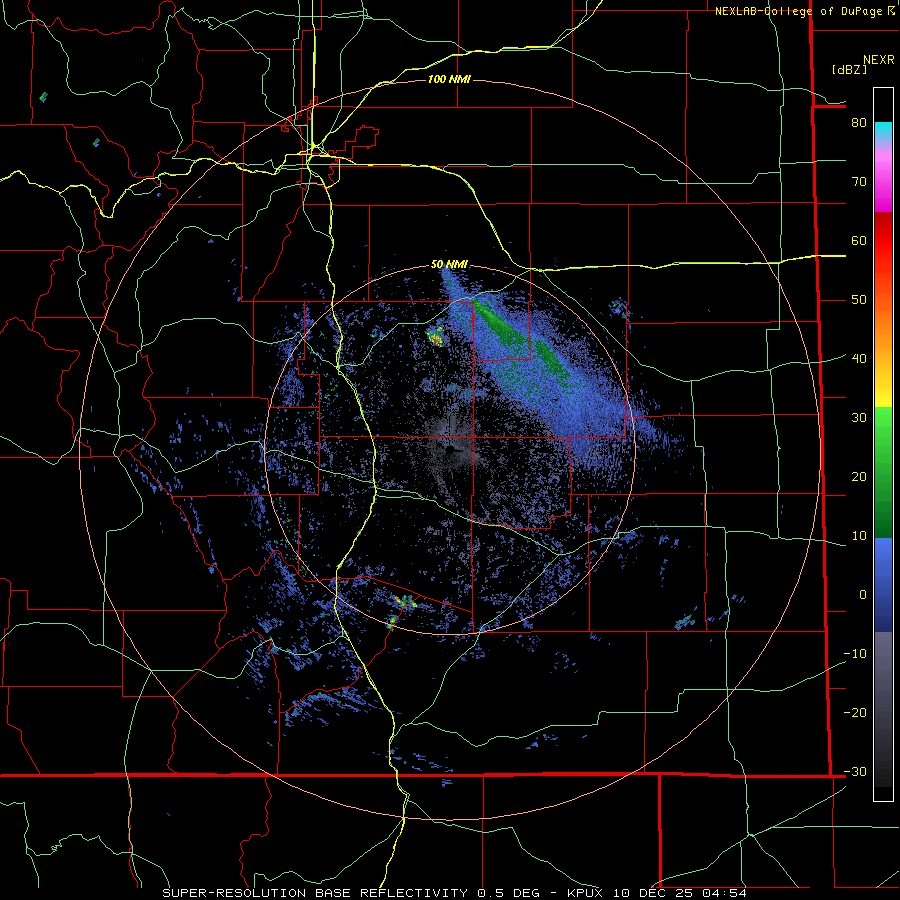Click the 20 value on dBZ scale
900x900 pixels.
pyautogui.click(x=859, y=476)
